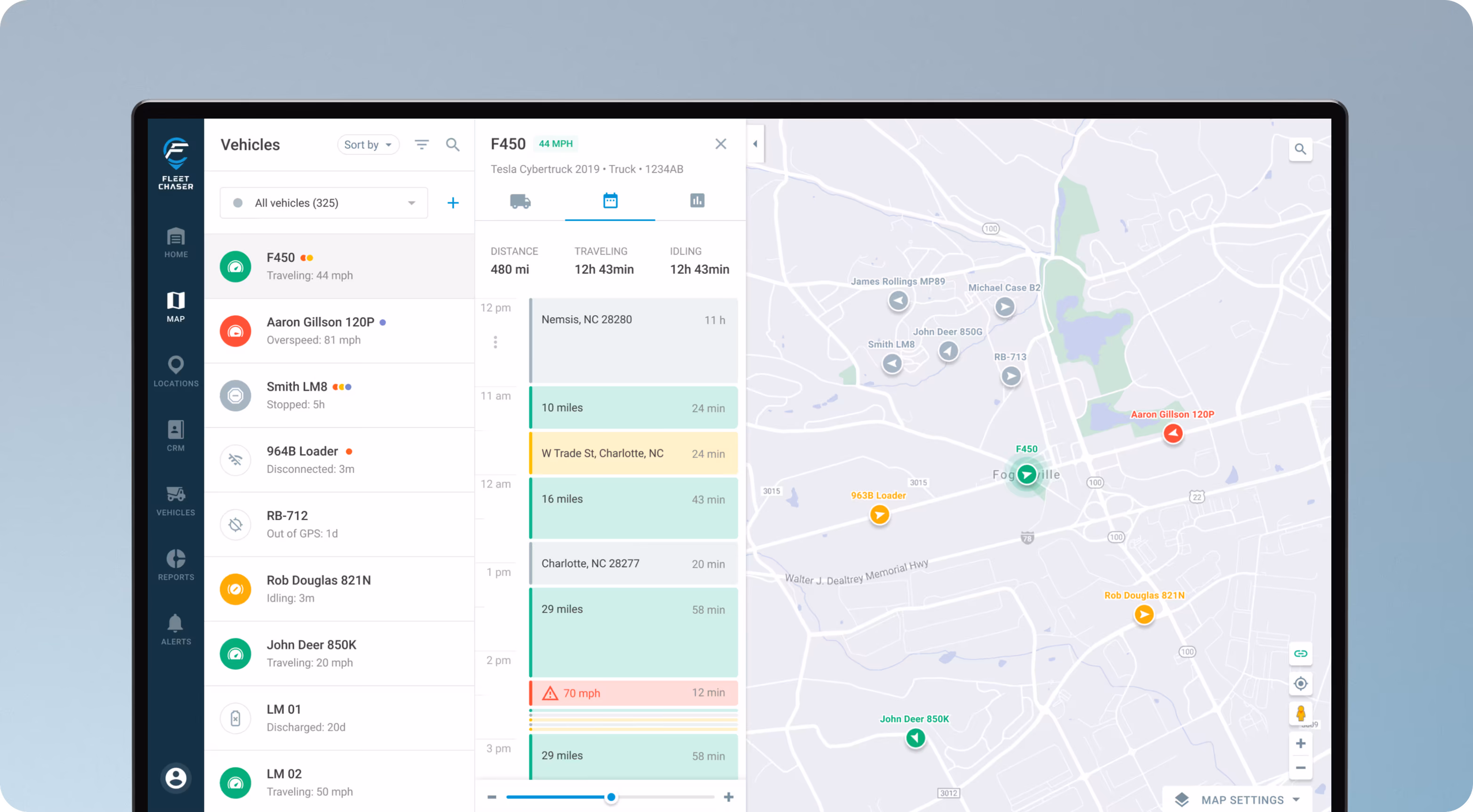Click the Smith LM8 map marker
Viewport: 1473px width, 812px height.
[892, 363]
